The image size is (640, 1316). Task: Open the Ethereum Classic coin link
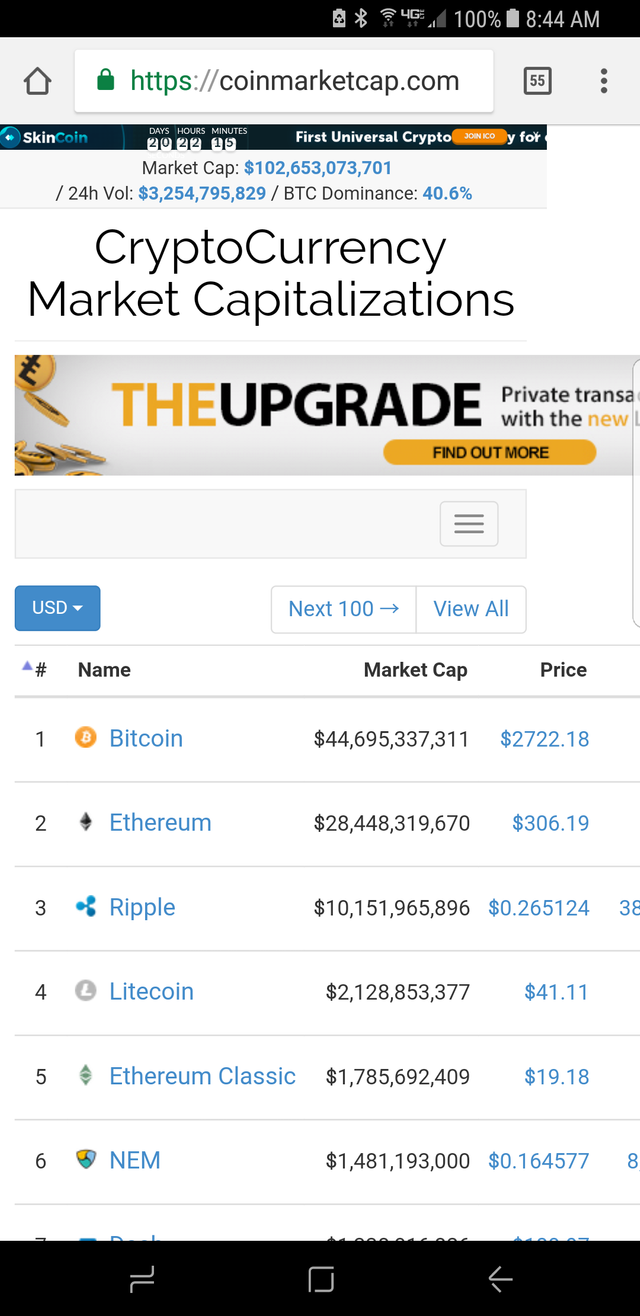[202, 1076]
